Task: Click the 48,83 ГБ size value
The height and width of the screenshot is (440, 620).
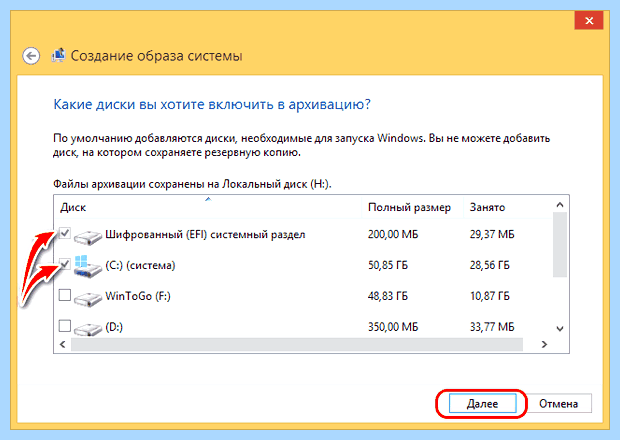Action: [x=388, y=296]
